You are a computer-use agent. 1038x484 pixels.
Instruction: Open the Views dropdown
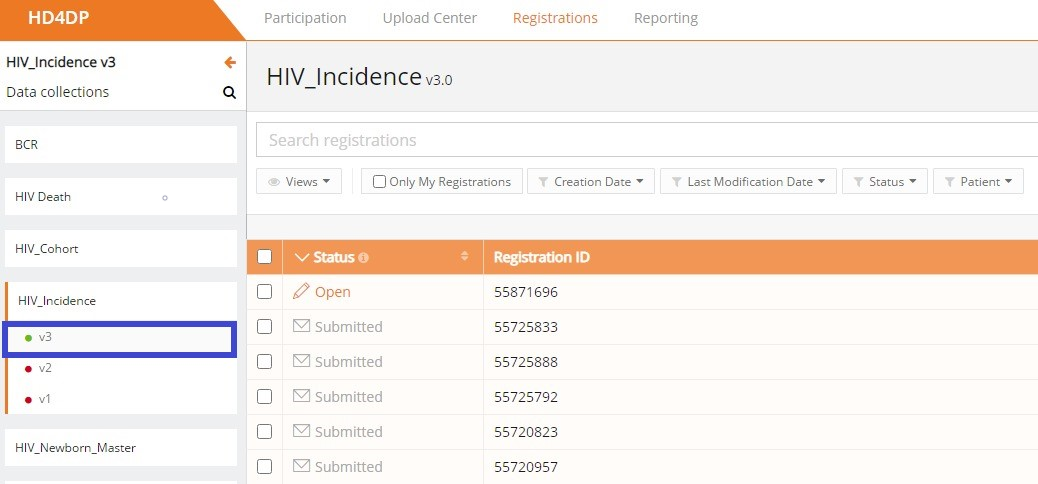pyautogui.click(x=300, y=182)
